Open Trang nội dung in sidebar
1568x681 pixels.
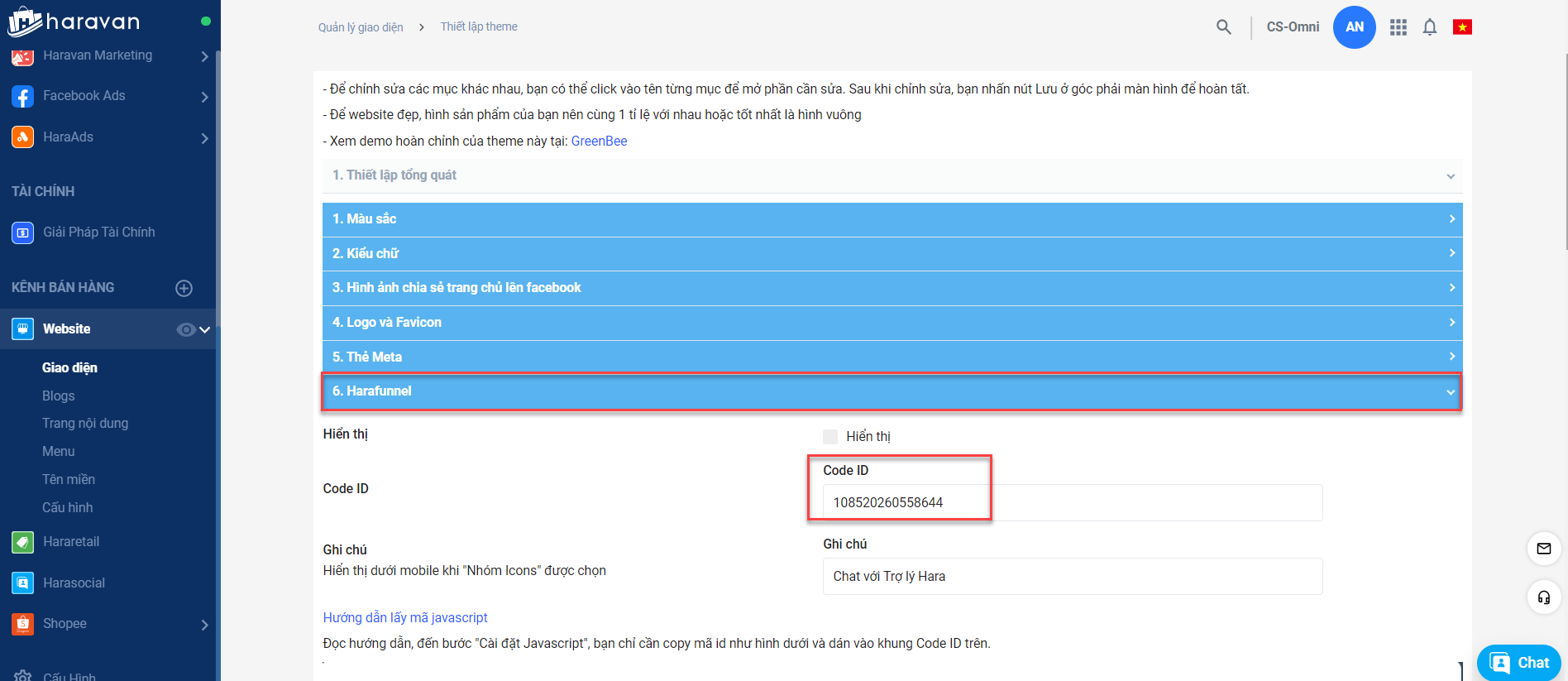point(85,424)
